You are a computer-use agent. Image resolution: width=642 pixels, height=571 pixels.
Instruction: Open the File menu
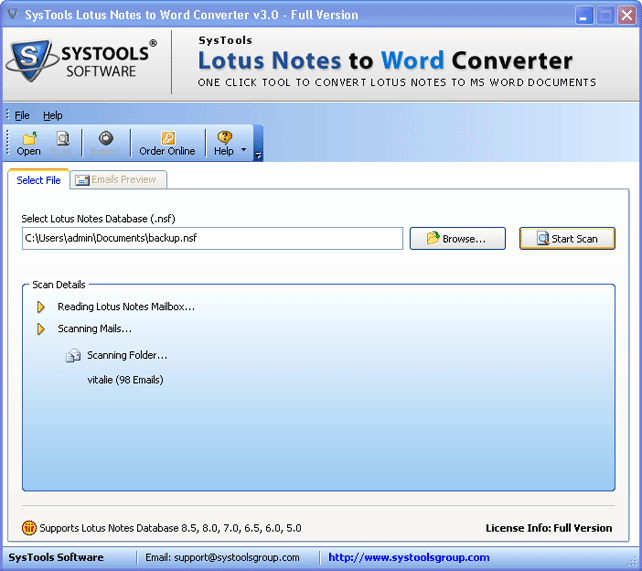pyautogui.click(x=22, y=116)
